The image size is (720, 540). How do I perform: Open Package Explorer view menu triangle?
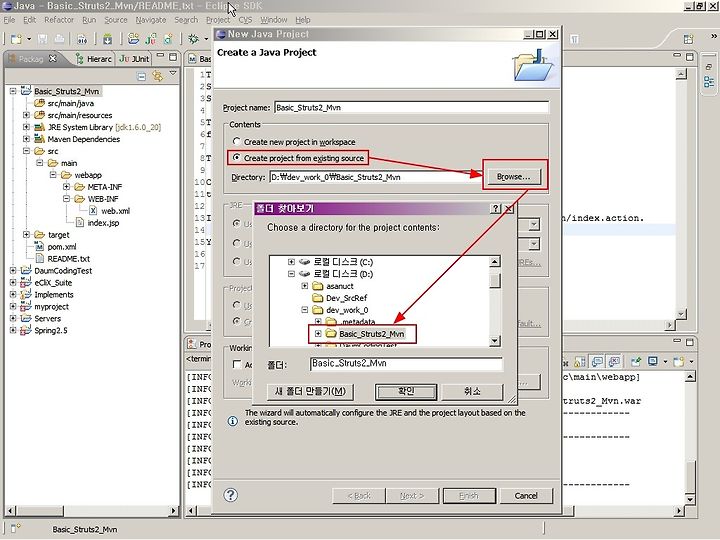173,73
